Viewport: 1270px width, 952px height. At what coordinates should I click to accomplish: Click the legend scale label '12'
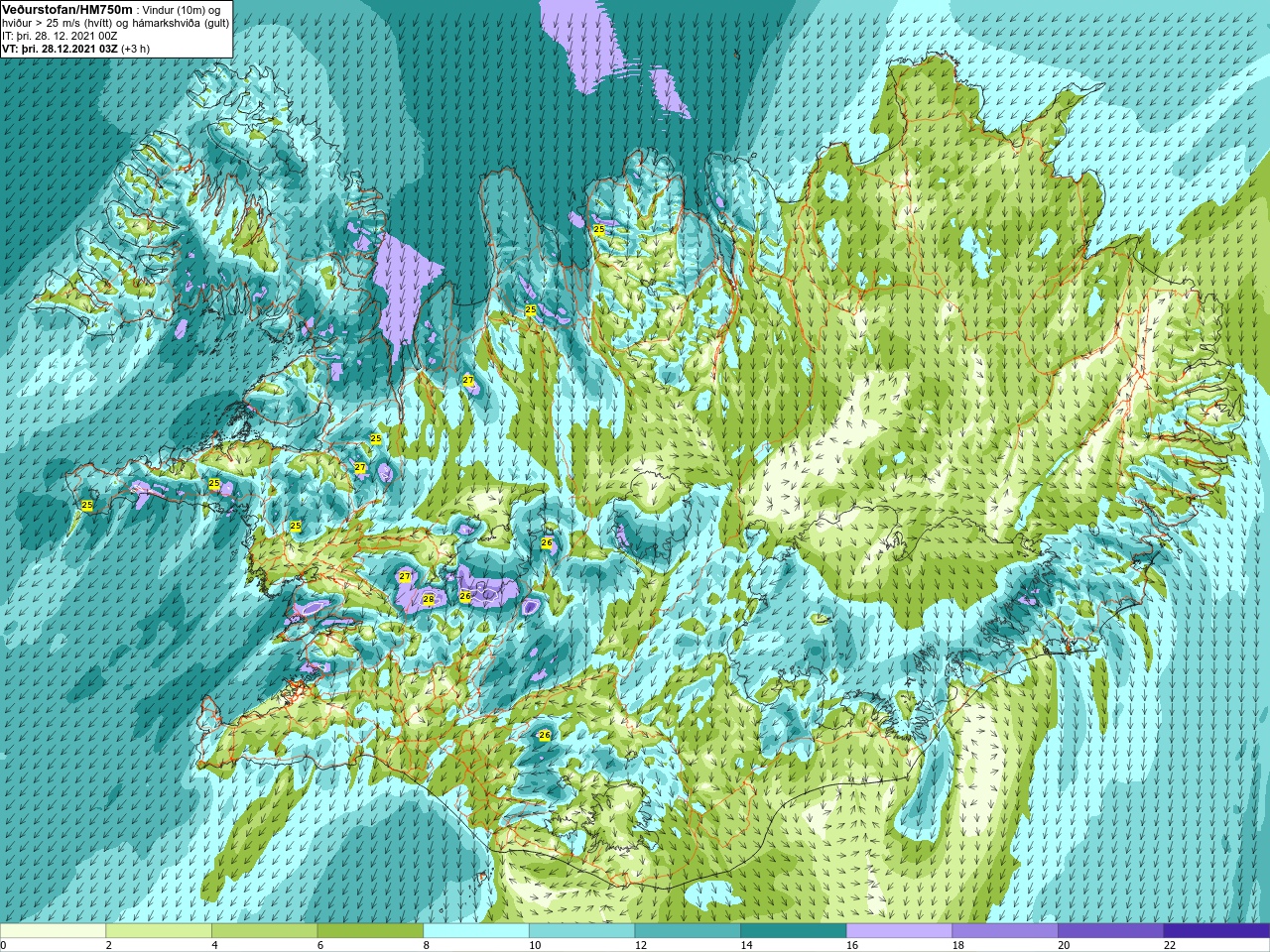pyautogui.click(x=641, y=945)
